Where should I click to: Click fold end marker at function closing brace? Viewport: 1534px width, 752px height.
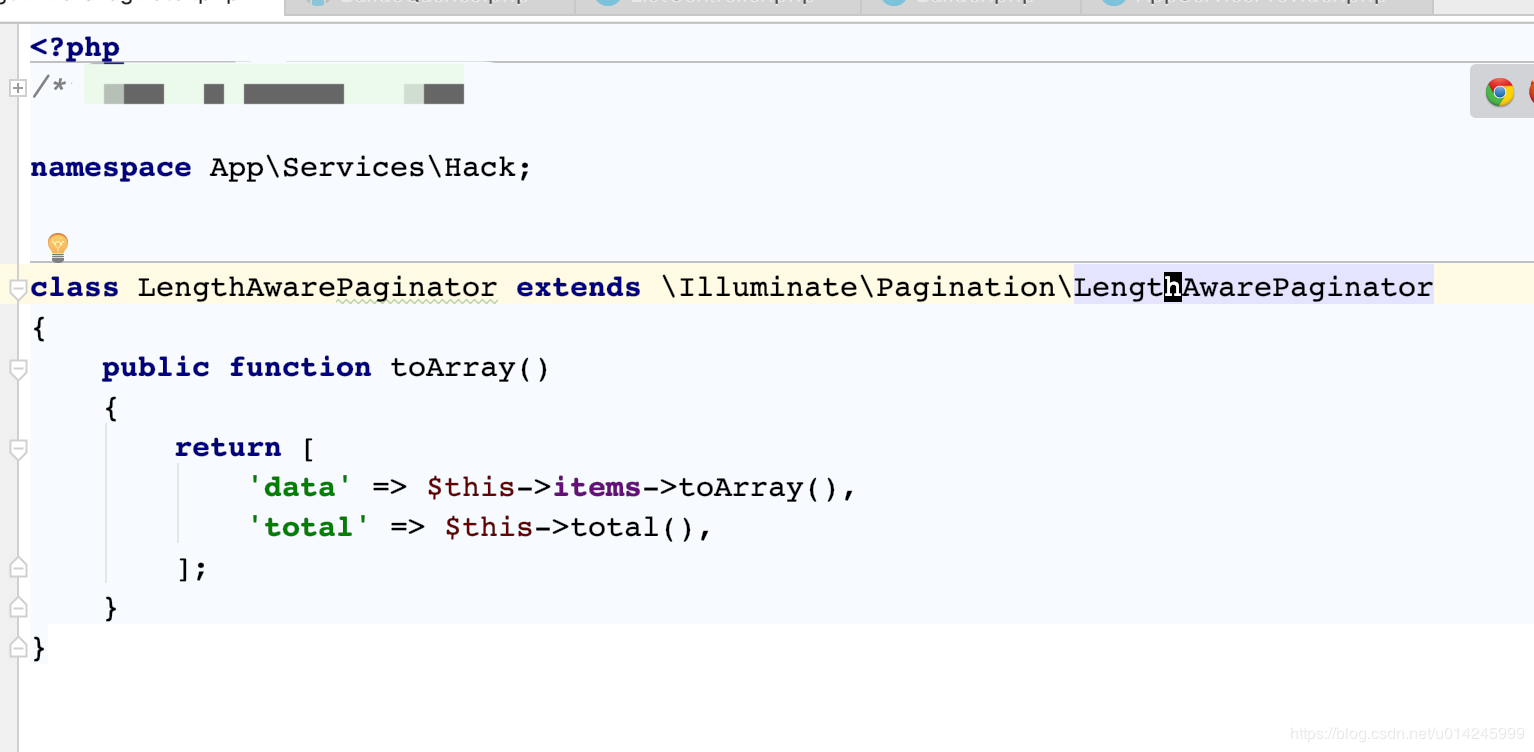coord(17,608)
